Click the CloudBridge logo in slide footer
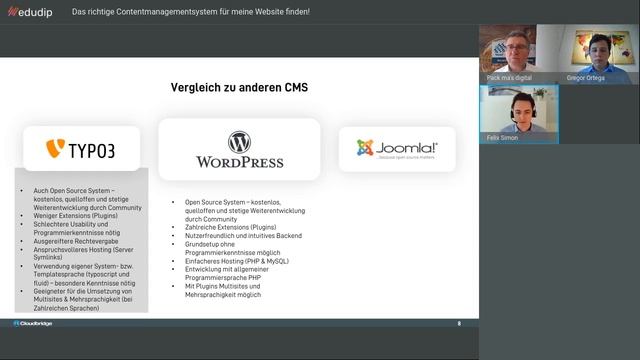This screenshot has height=360, width=640. [33, 324]
